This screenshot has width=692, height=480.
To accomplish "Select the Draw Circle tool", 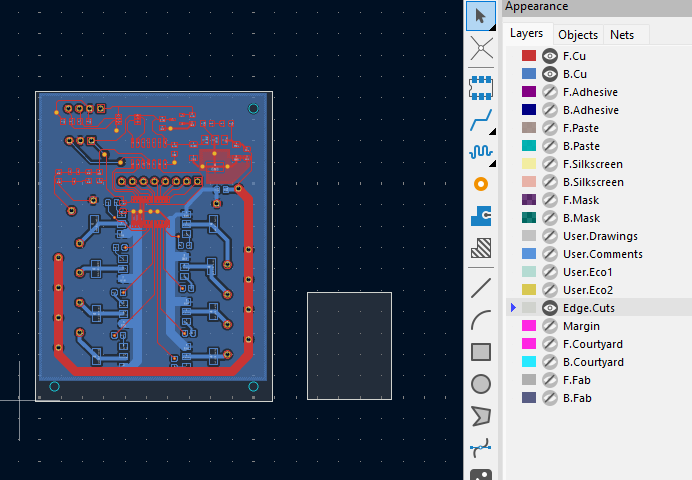I will click(x=481, y=384).
